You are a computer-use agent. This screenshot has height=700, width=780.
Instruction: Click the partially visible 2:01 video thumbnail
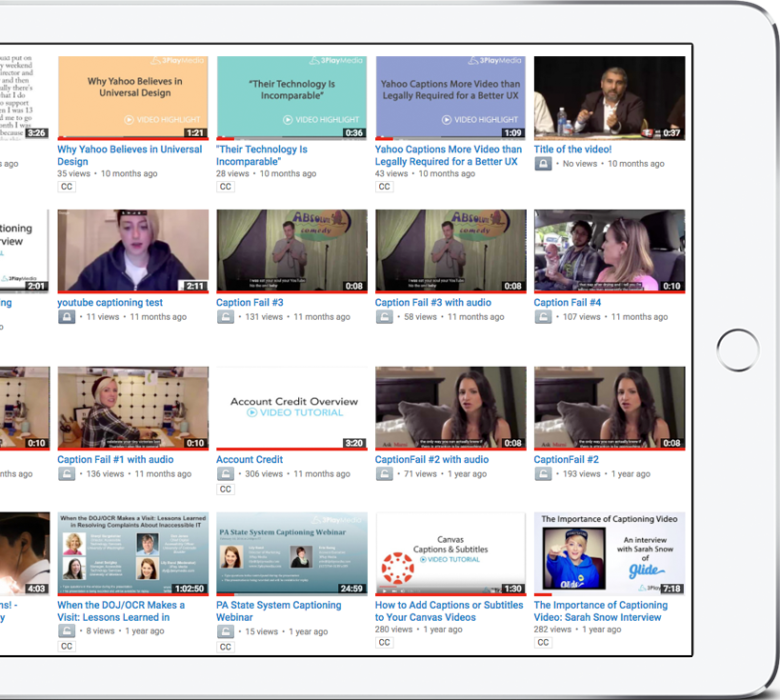click(x=24, y=251)
